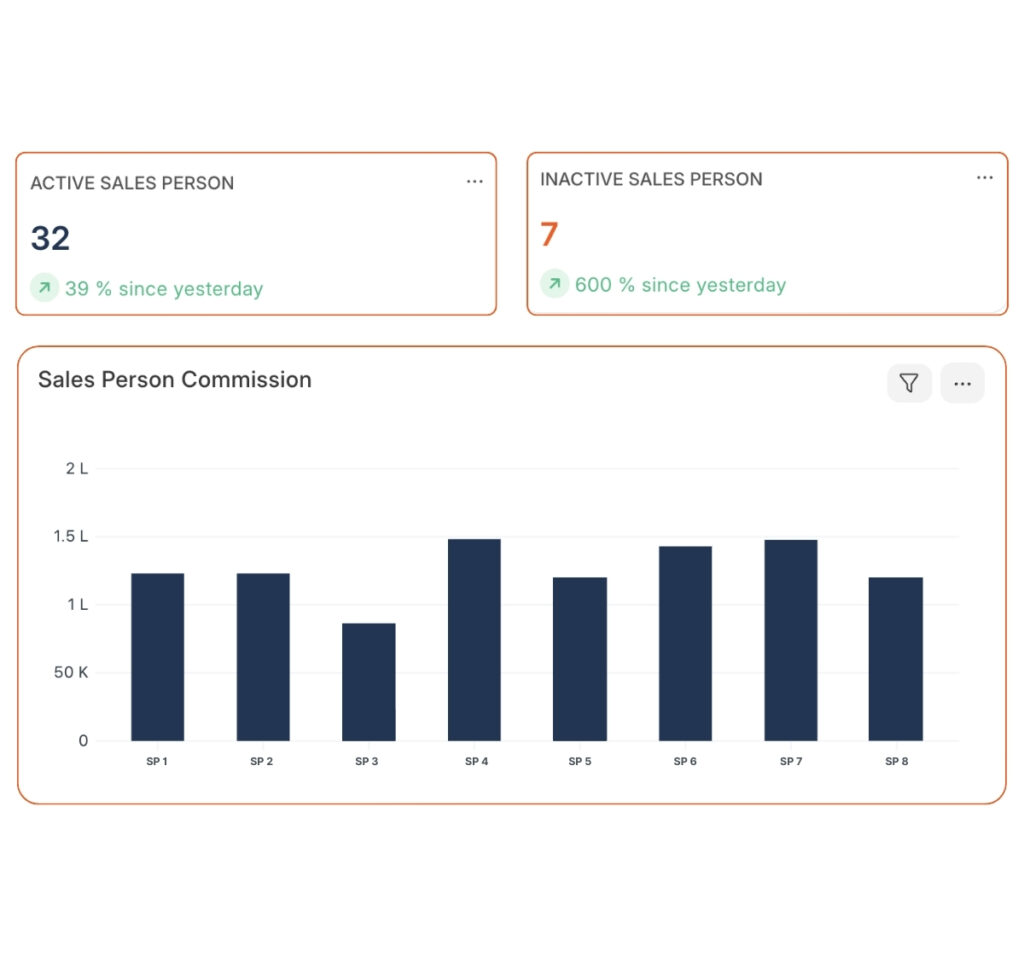
Task: Open the ellipsis menu on Sales Person Commission chart
Action: pos(962,383)
